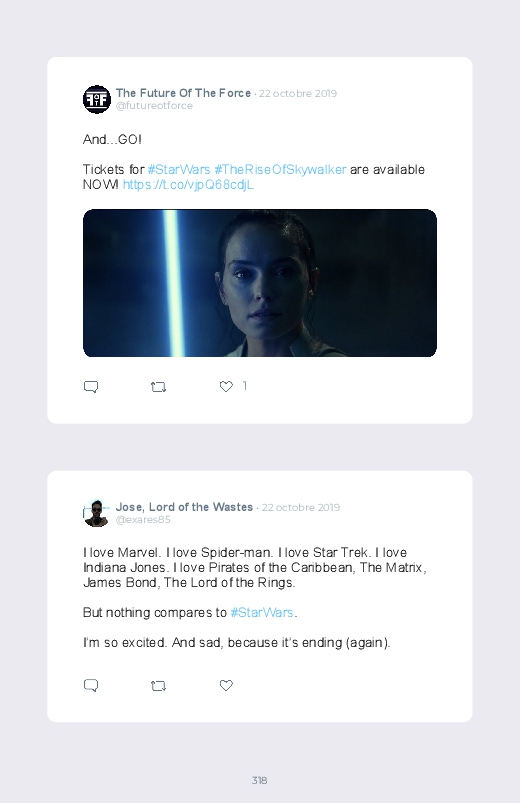Open Jose's tweet 22 octobre 2019 timestamp
The image size is (520, 803).
(301, 507)
